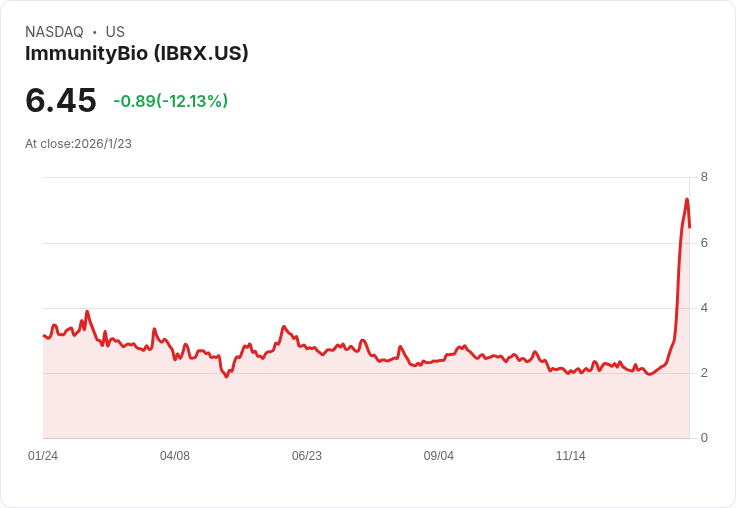Click the 8 price axis label
The height and width of the screenshot is (508, 736).
[x=704, y=177]
